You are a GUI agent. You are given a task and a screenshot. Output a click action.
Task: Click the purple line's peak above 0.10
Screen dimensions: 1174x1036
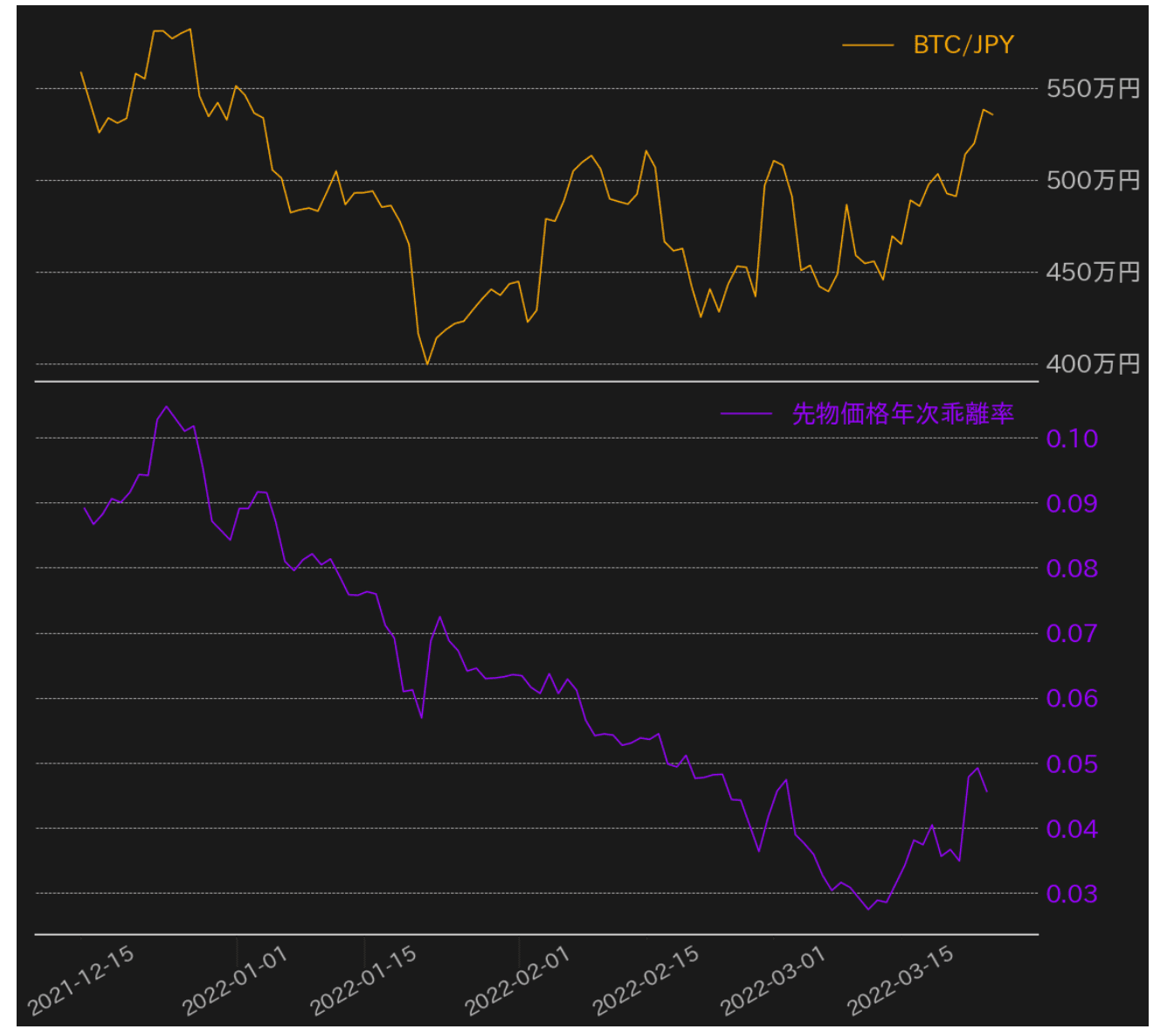(167, 407)
